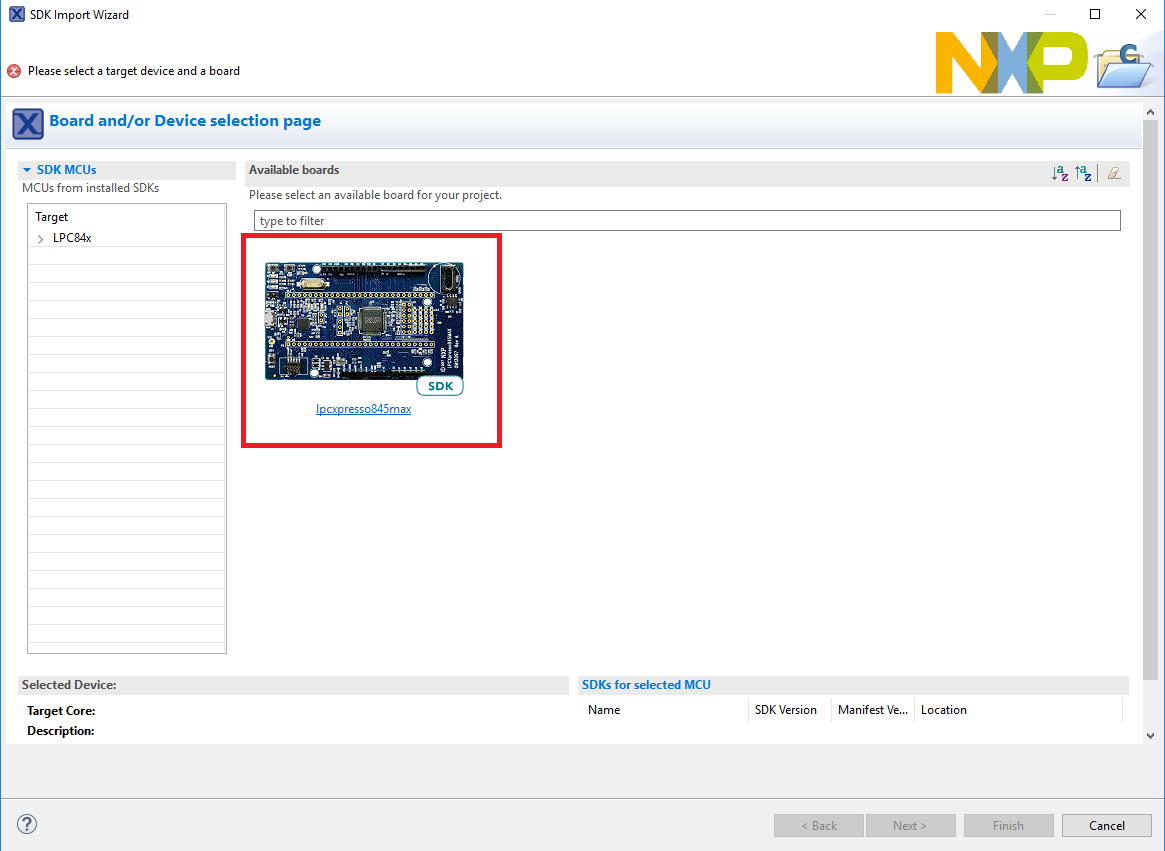Click the Location column header
This screenshot has width=1165, height=851.
pyautogui.click(x=943, y=710)
